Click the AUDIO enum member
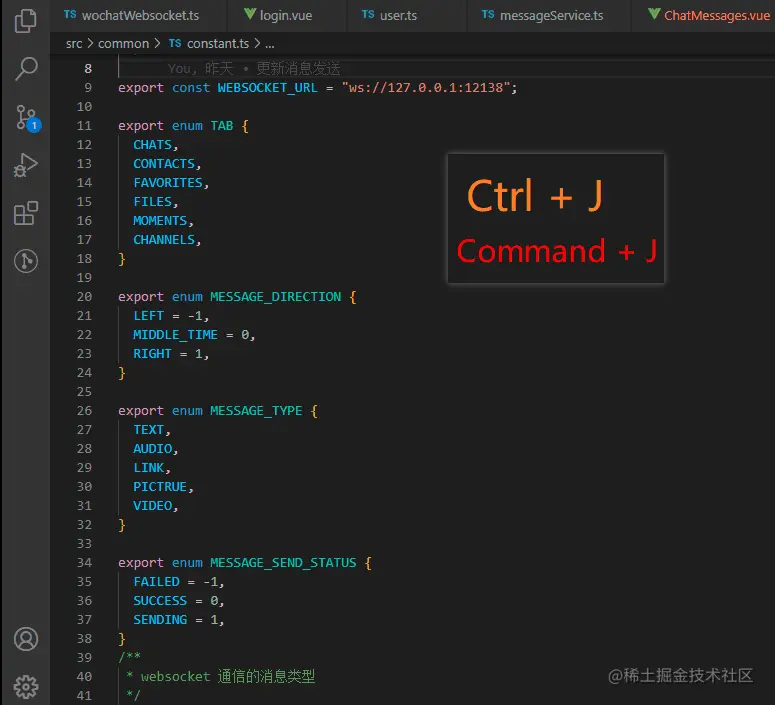 (x=152, y=449)
